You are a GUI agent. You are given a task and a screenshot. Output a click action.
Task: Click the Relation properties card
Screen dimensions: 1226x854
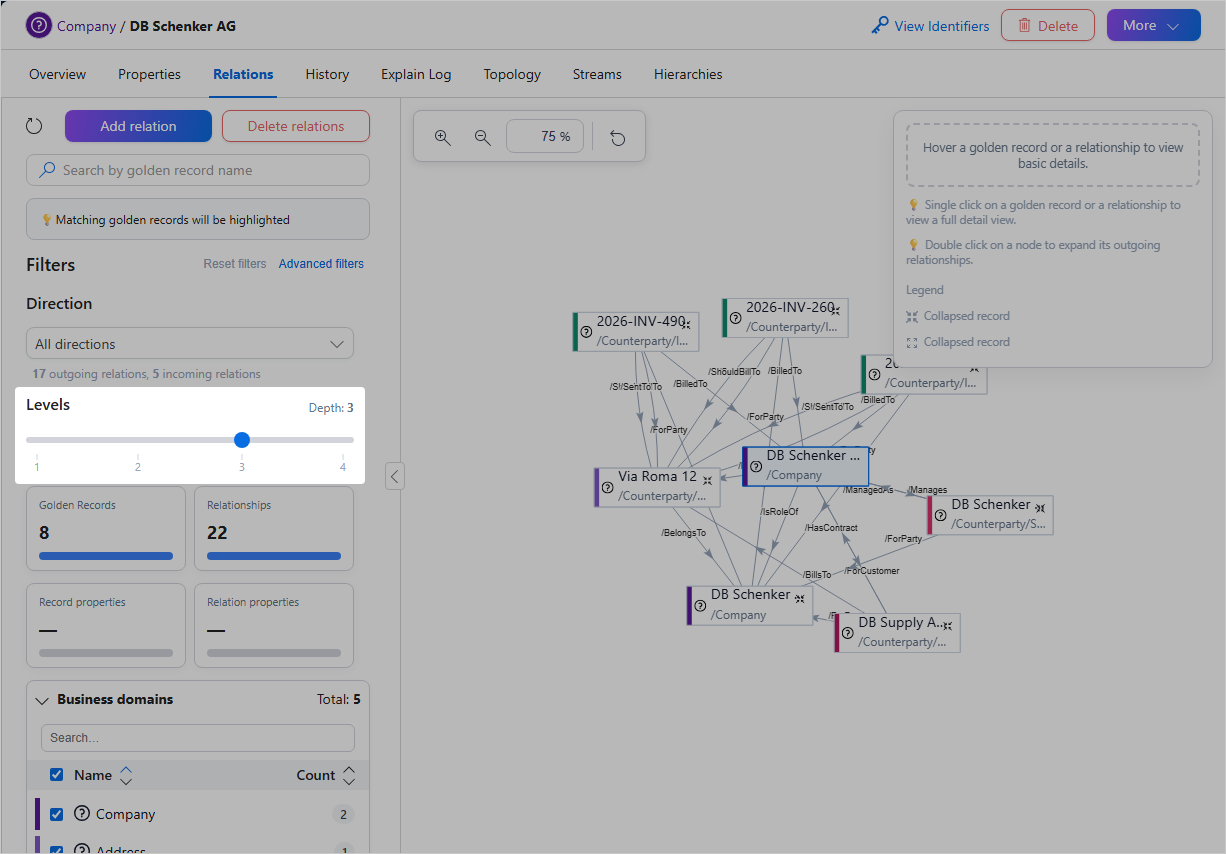click(274, 626)
